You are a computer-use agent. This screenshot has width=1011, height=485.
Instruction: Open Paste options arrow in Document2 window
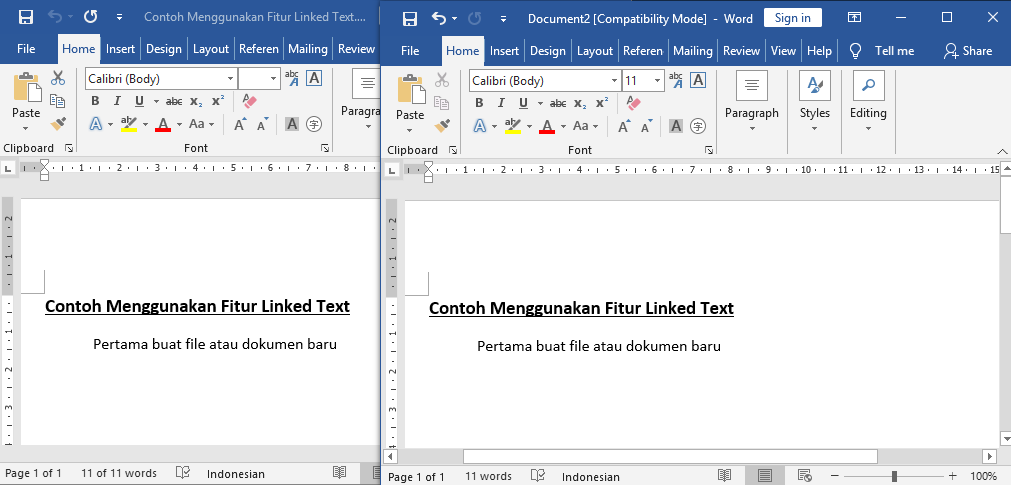coord(410,130)
